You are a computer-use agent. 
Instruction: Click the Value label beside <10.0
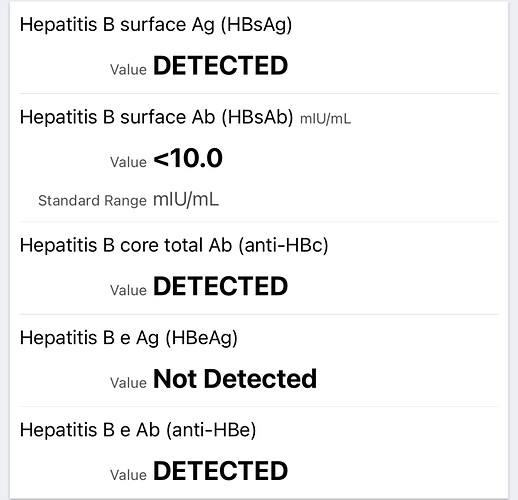(x=128, y=162)
